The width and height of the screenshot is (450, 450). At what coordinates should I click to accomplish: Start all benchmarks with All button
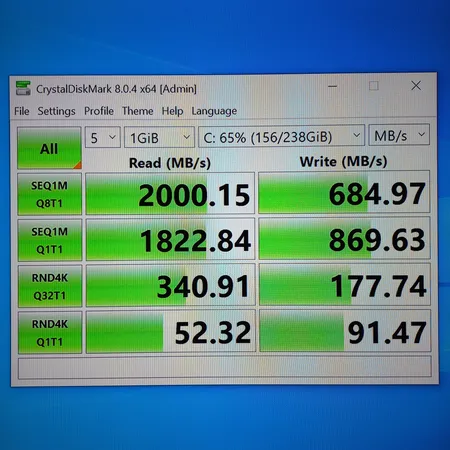click(x=49, y=148)
